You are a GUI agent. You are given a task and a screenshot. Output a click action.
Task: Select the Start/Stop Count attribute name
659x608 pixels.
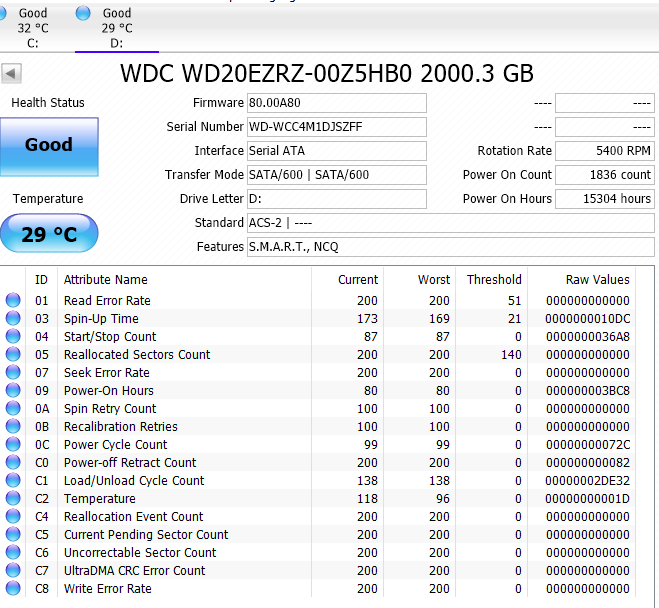click(x=110, y=337)
